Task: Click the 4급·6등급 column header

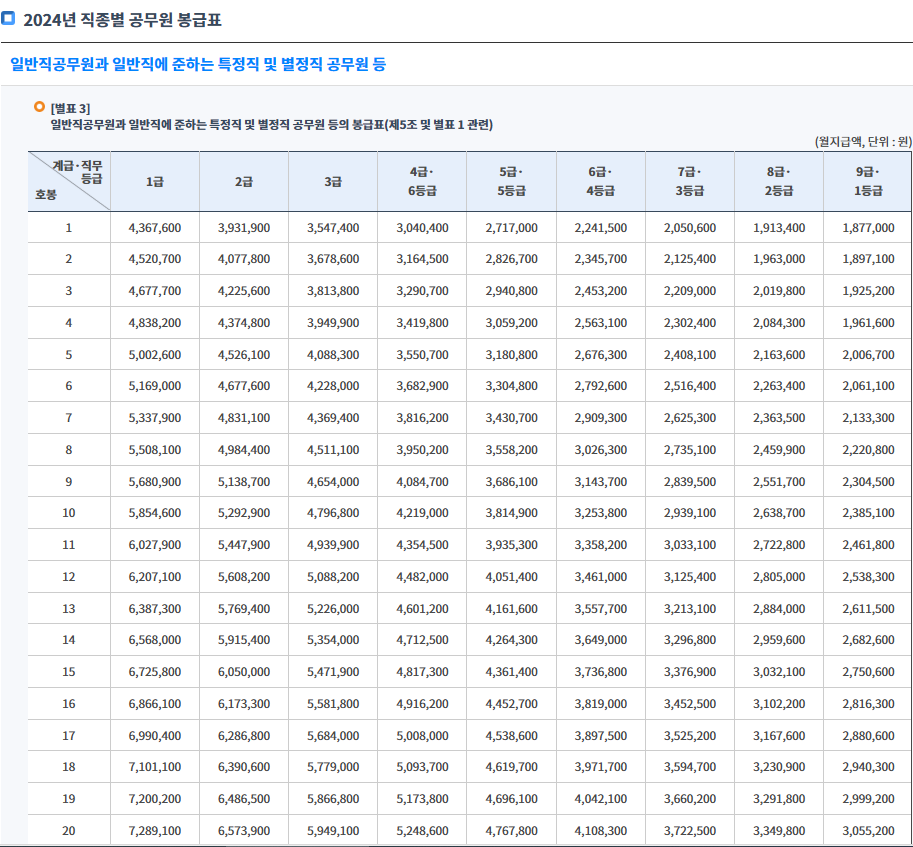Action: (422, 182)
